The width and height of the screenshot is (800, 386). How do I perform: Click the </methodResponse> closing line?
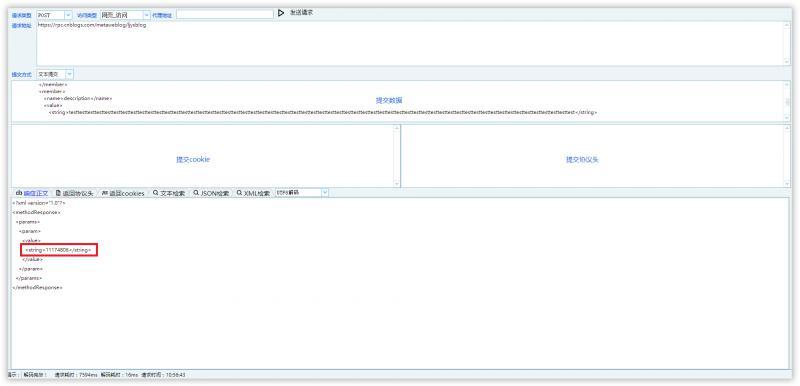pyautogui.click(x=37, y=288)
